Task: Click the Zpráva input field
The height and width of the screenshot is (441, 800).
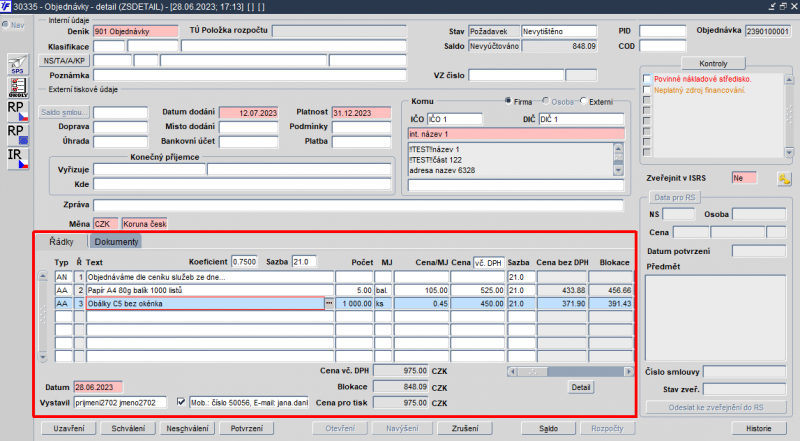Action: [358, 205]
